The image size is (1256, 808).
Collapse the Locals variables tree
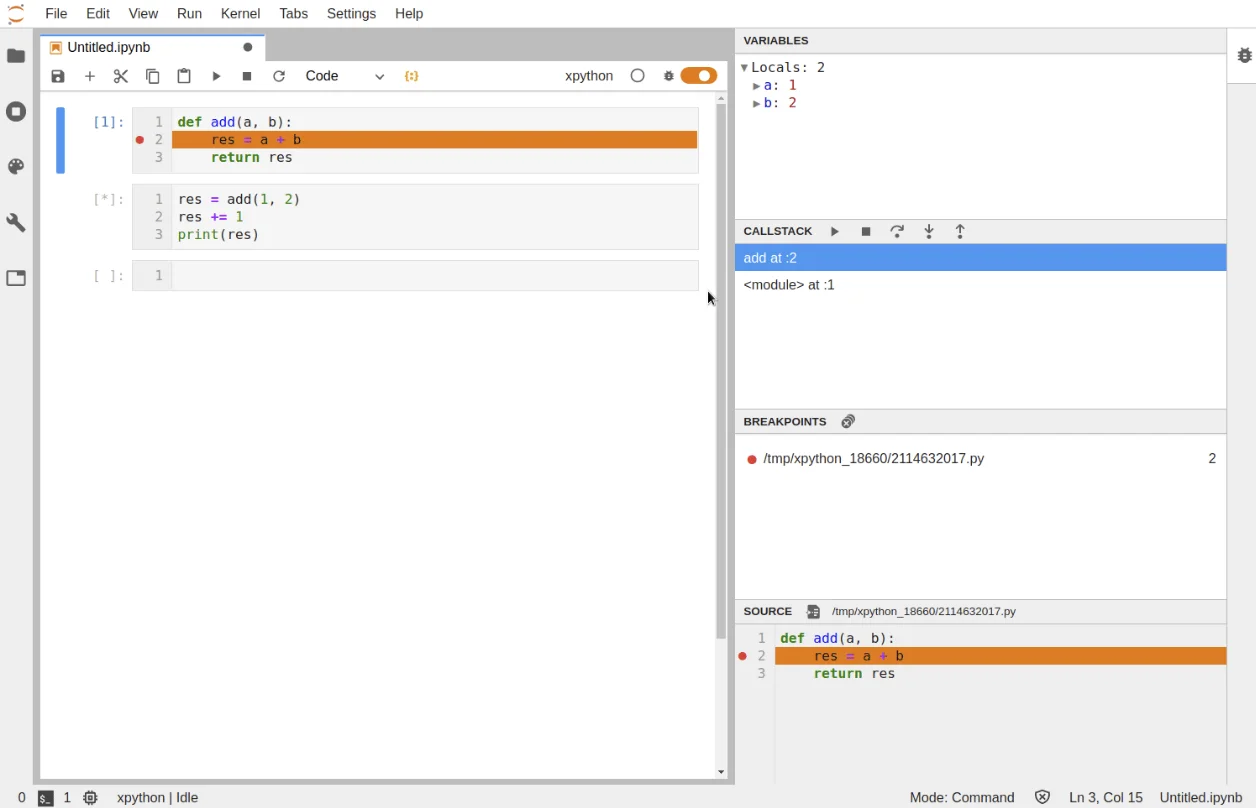tap(744, 68)
